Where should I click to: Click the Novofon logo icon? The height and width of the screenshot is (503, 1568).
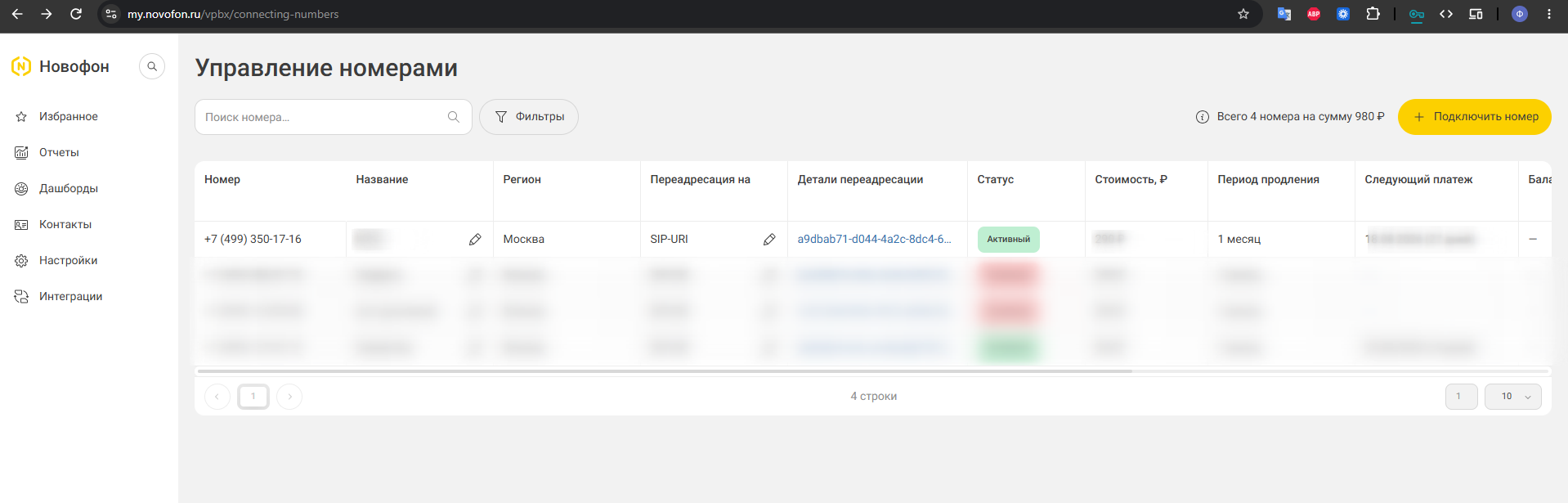(x=21, y=66)
